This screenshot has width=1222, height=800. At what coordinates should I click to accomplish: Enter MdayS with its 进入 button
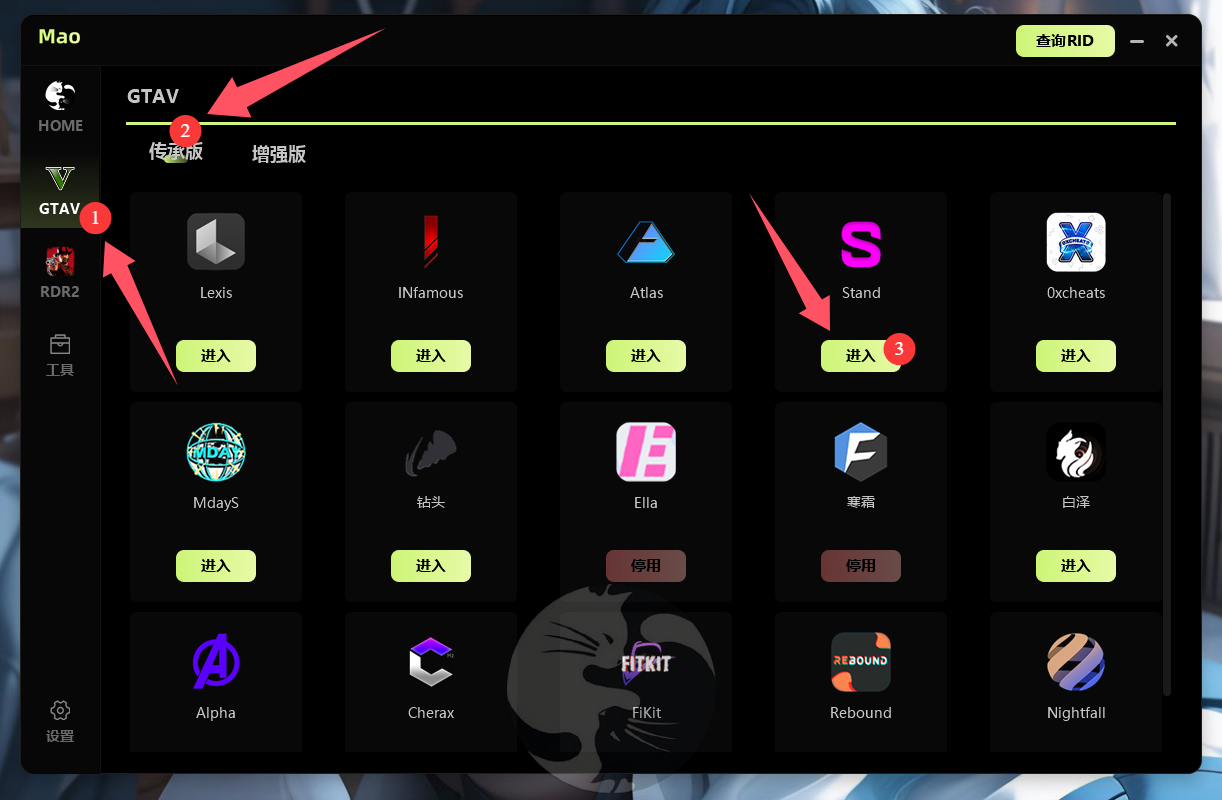click(216, 566)
